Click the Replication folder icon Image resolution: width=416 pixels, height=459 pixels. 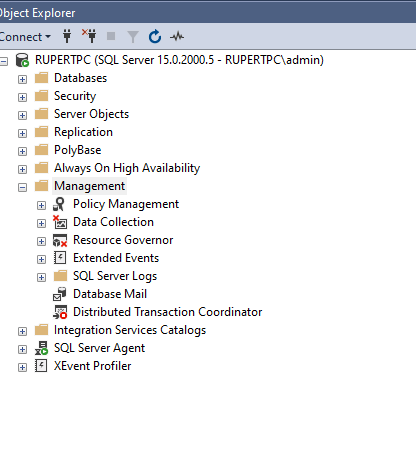[x=42, y=132]
